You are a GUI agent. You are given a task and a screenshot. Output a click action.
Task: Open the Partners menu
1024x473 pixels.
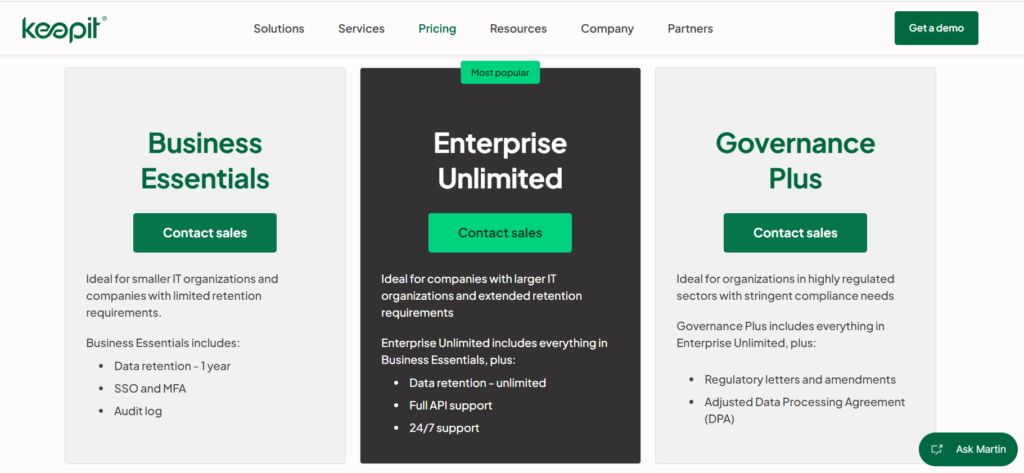(x=690, y=29)
